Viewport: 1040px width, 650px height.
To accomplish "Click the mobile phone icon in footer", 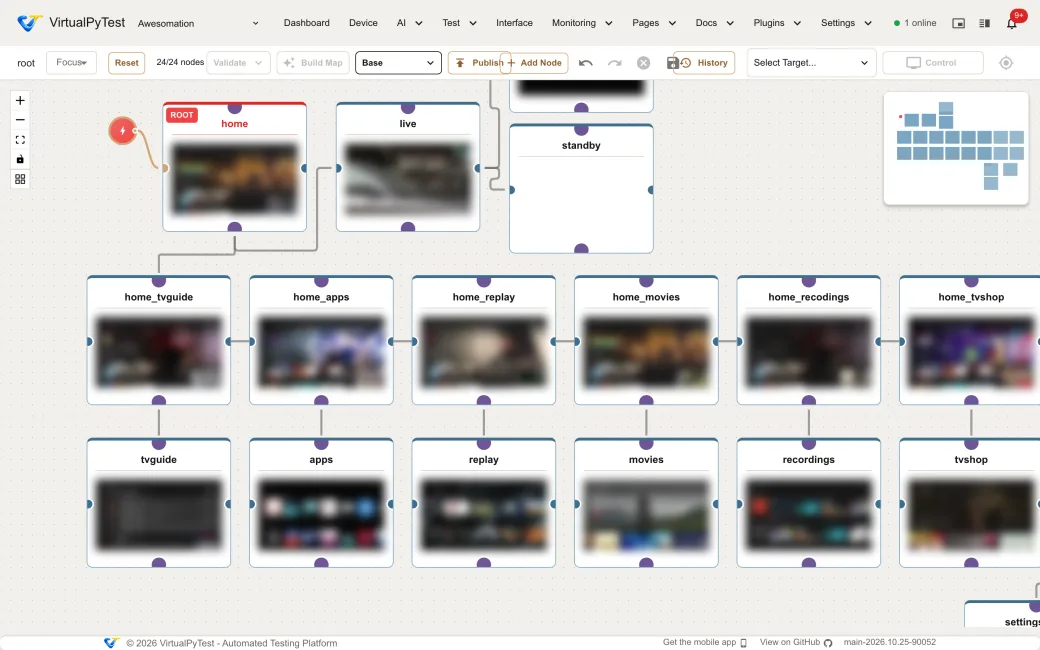I will pyautogui.click(x=744, y=643).
